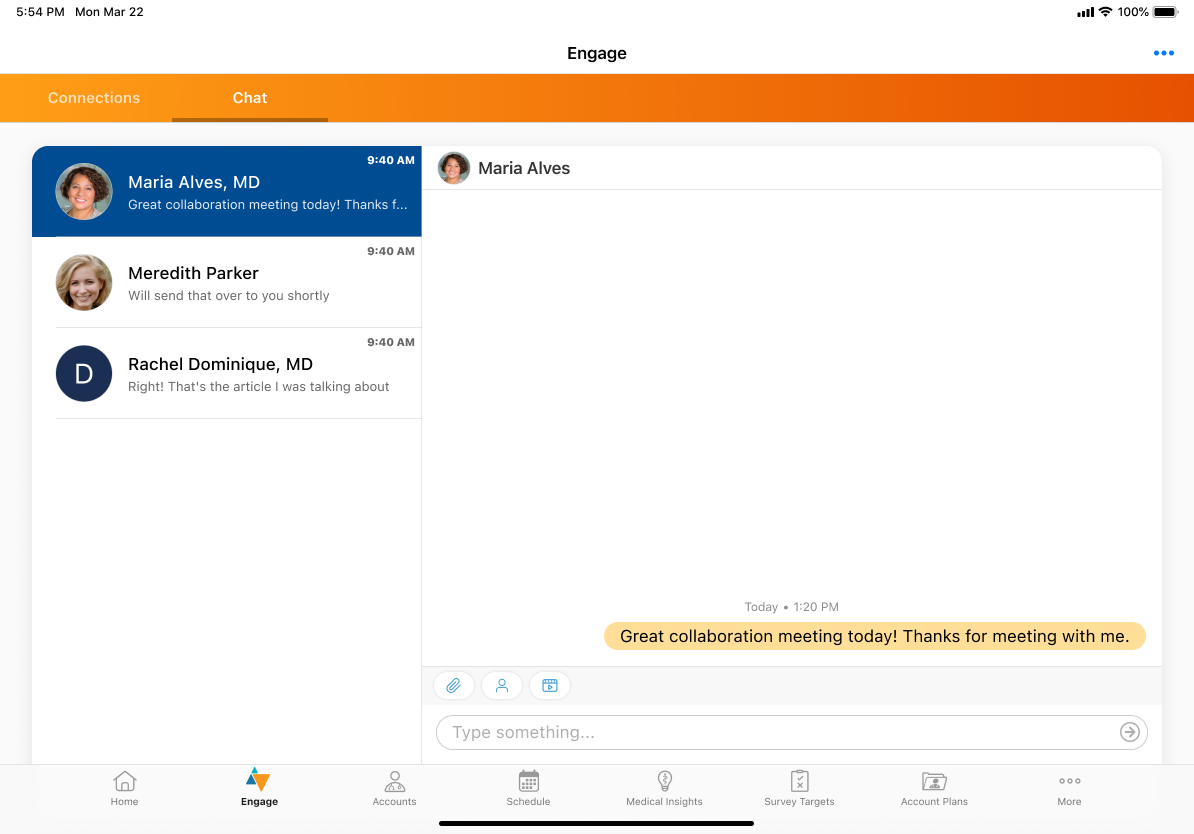Switch to the Connections tab
The image size is (1194, 834).
(94, 98)
